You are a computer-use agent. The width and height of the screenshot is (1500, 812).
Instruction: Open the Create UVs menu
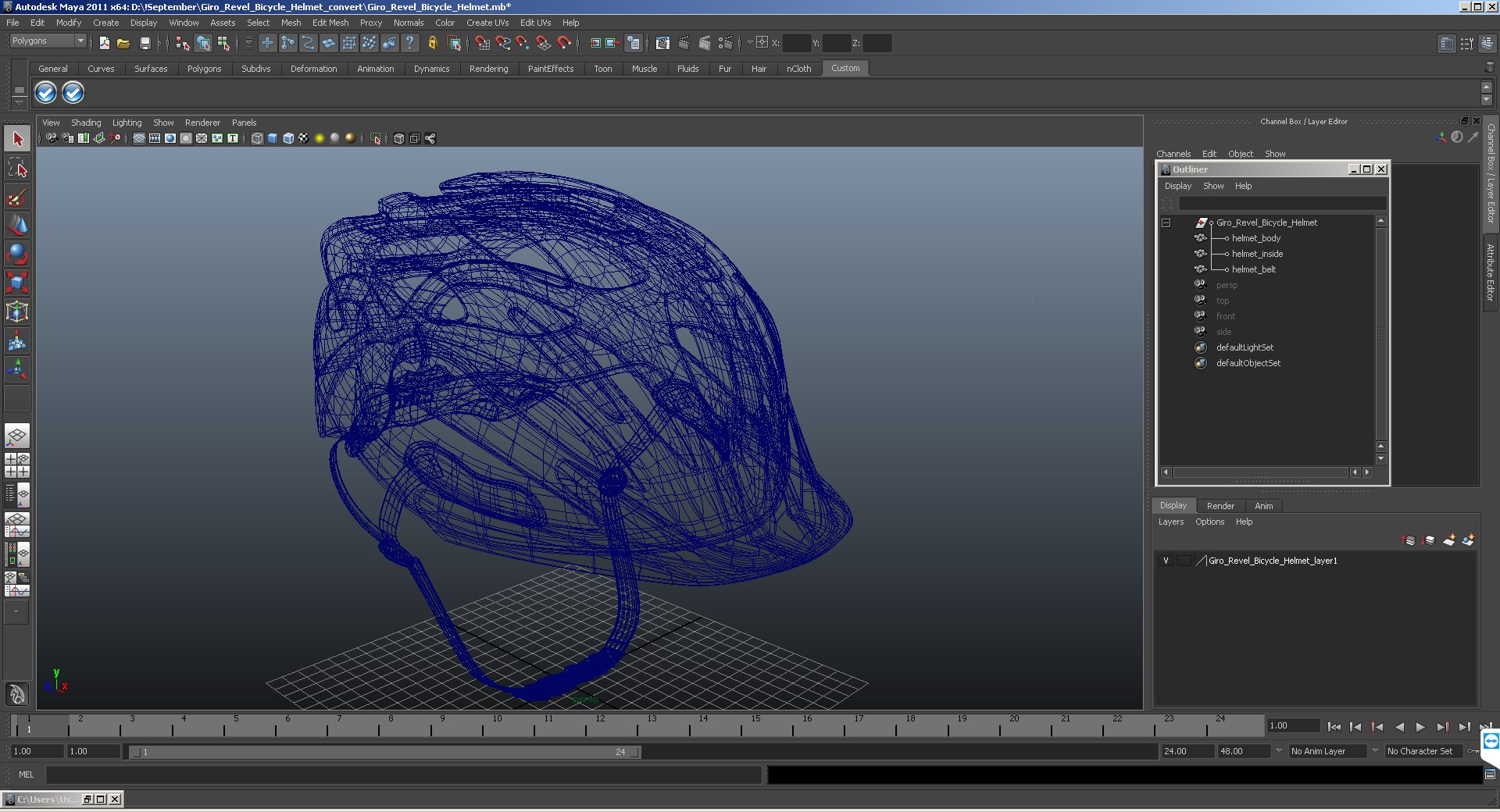coord(487,23)
